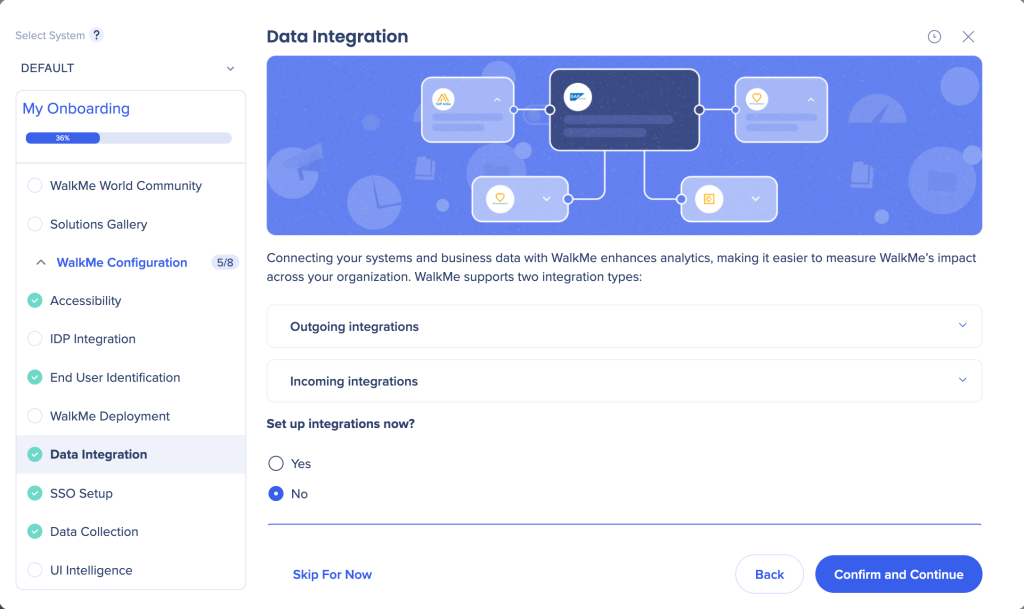Click the SAP logo in banner illustration
1024x609 pixels.
[x=578, y=97]
